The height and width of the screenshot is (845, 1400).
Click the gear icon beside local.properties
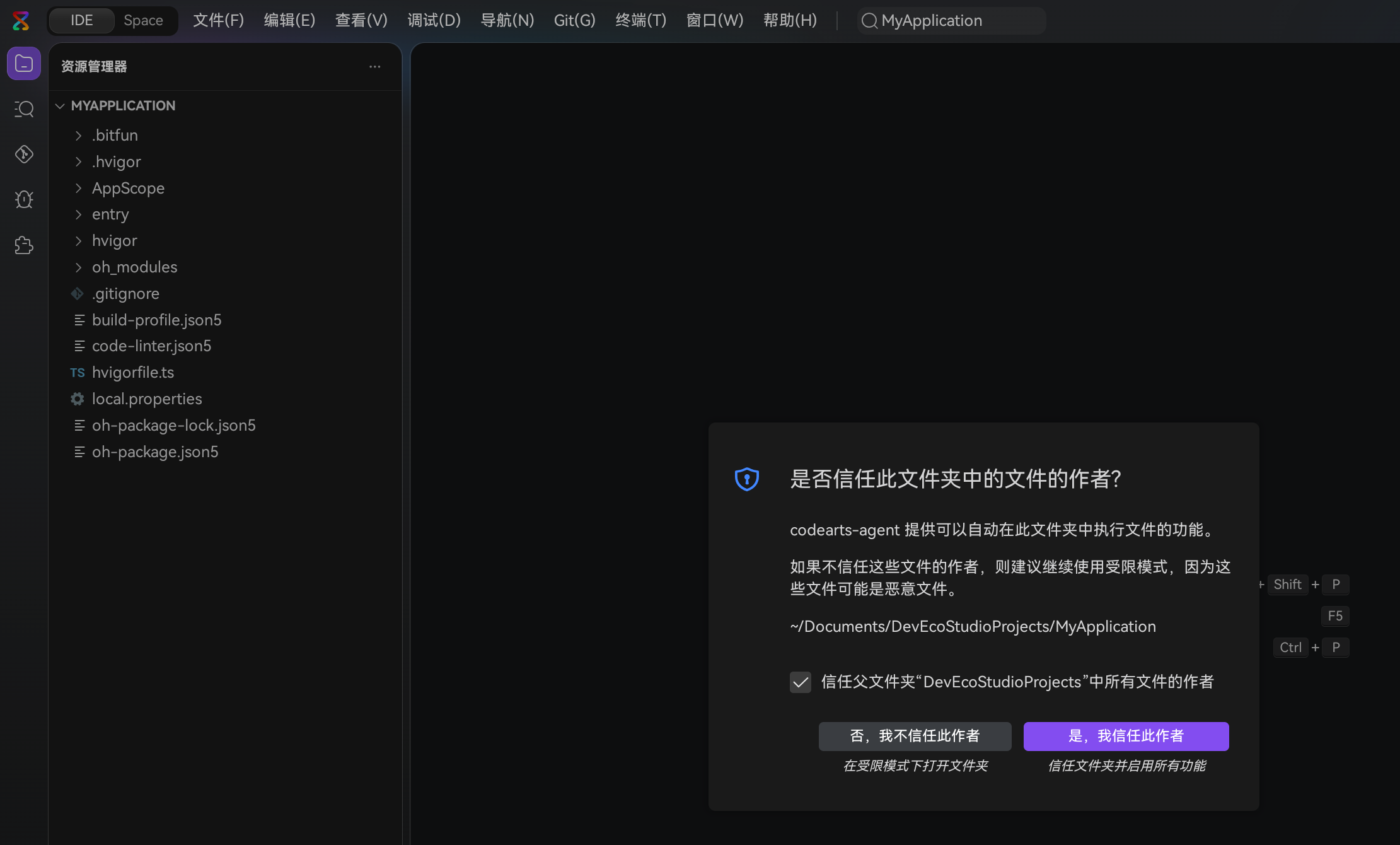[x=78, y=399]
